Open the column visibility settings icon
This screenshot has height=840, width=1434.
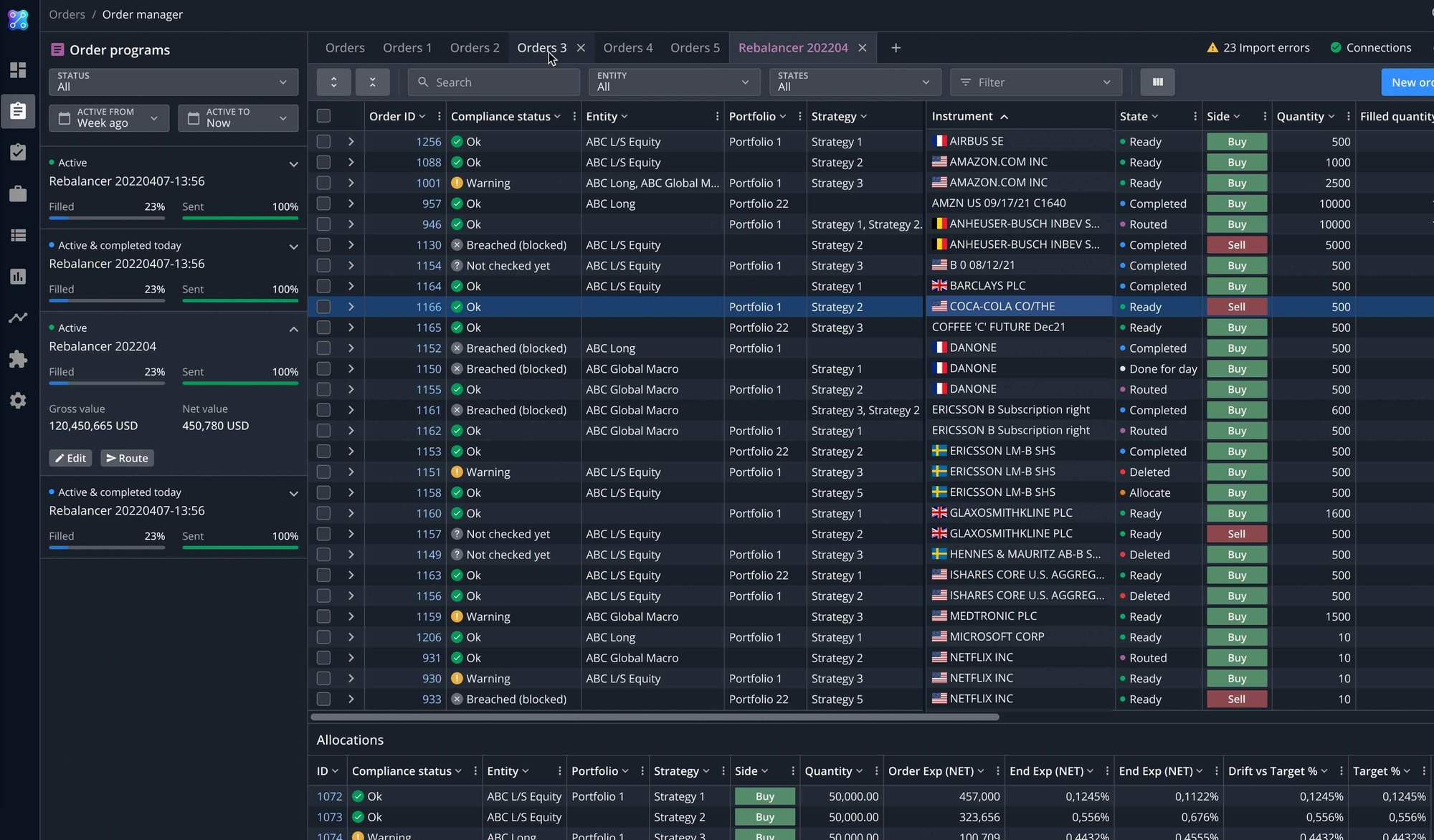point(1157,82)
